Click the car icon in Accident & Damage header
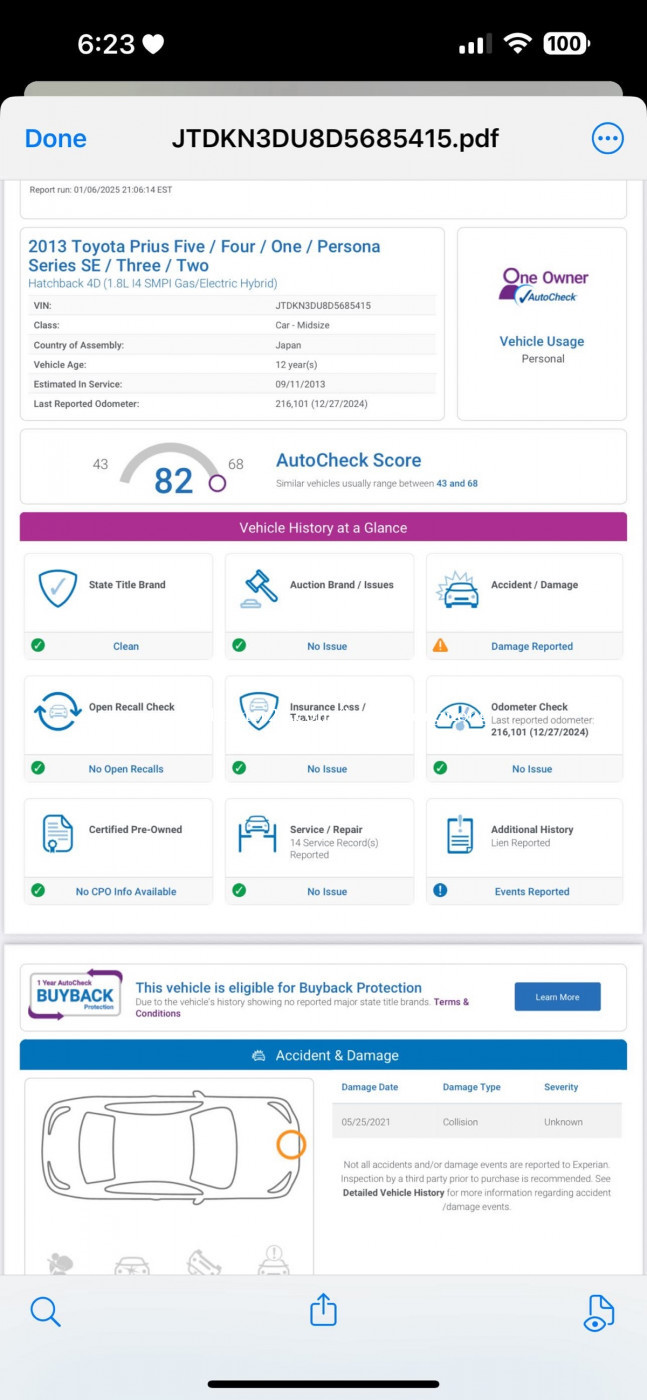Screen dimensions: 647x1400 [259, 1055]
